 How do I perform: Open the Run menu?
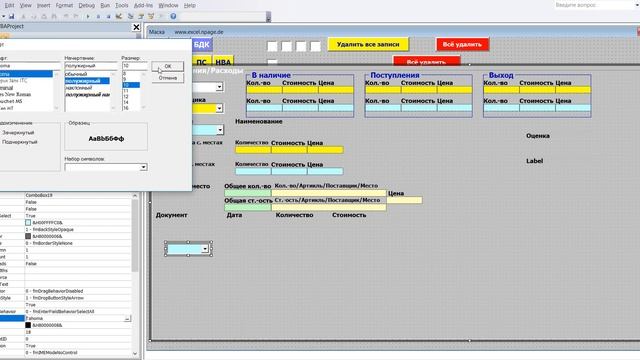click(105, 5)
